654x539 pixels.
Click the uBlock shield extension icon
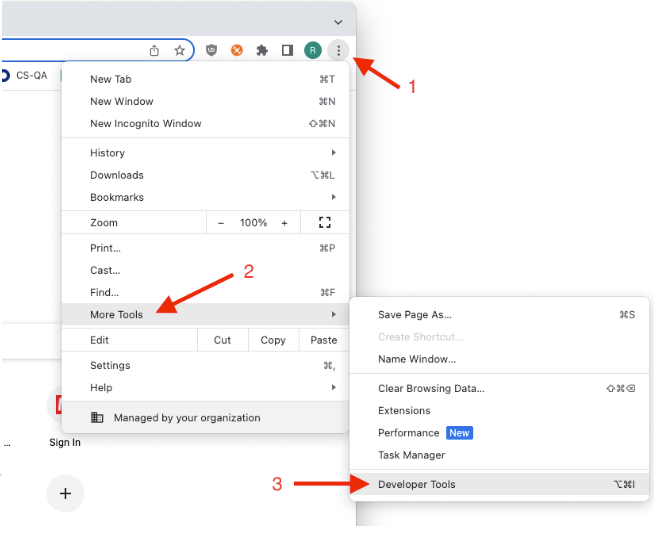211,50
